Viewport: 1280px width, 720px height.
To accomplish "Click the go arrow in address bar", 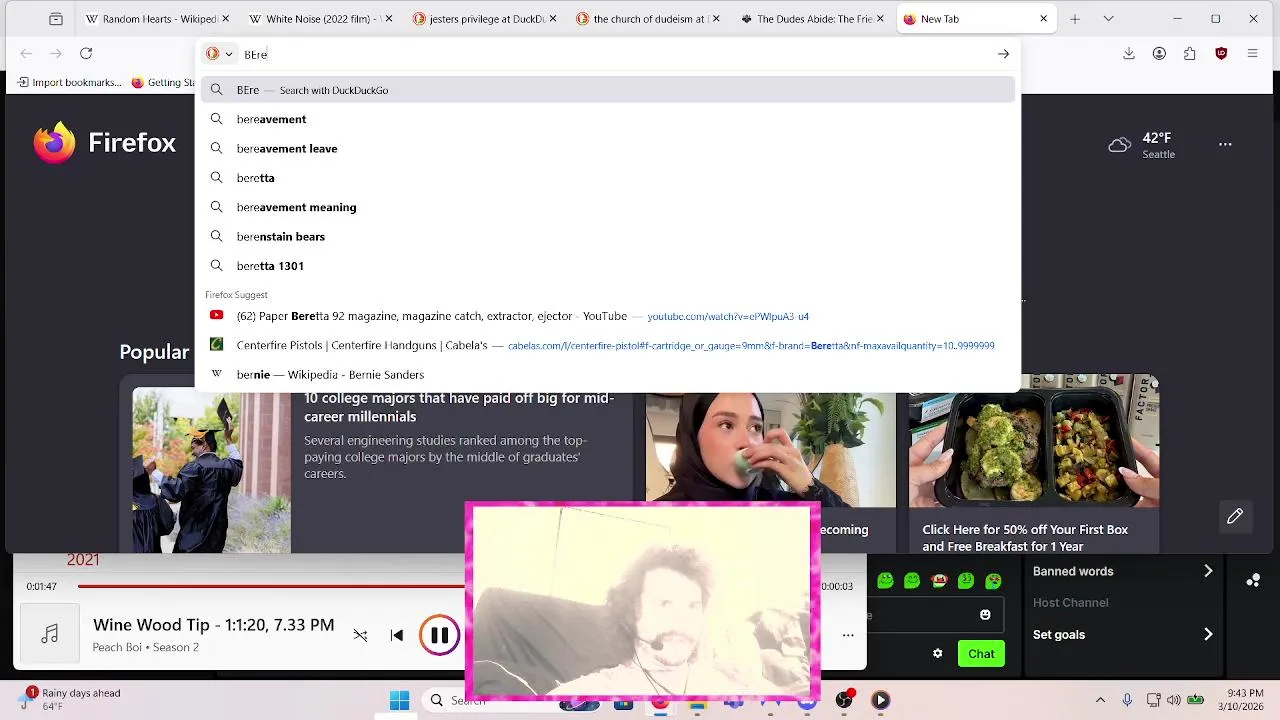I will 1003,54.
